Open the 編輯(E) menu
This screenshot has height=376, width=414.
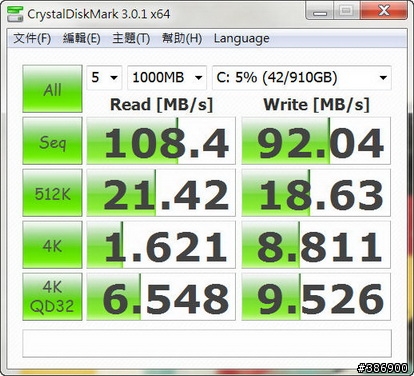pos(82,38)
